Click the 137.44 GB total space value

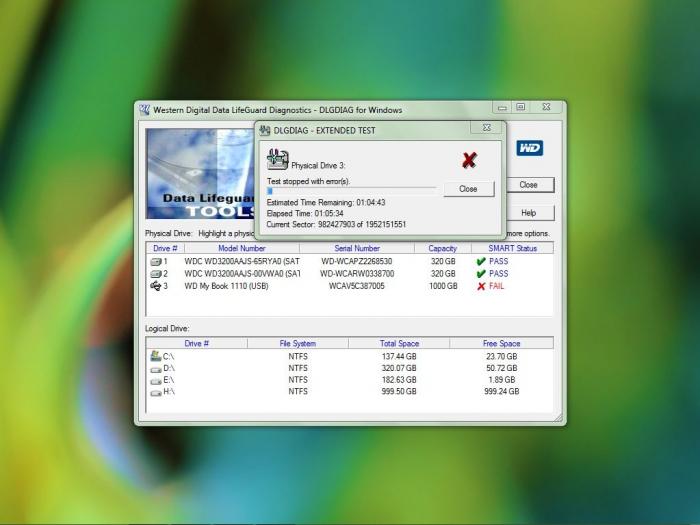point(399,357)
